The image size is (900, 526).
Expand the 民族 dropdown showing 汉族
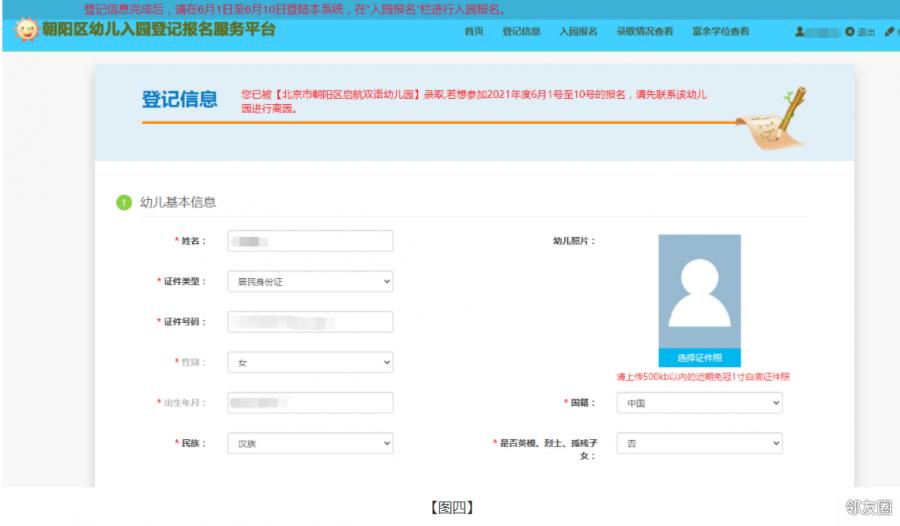click(x=311, y=443)
